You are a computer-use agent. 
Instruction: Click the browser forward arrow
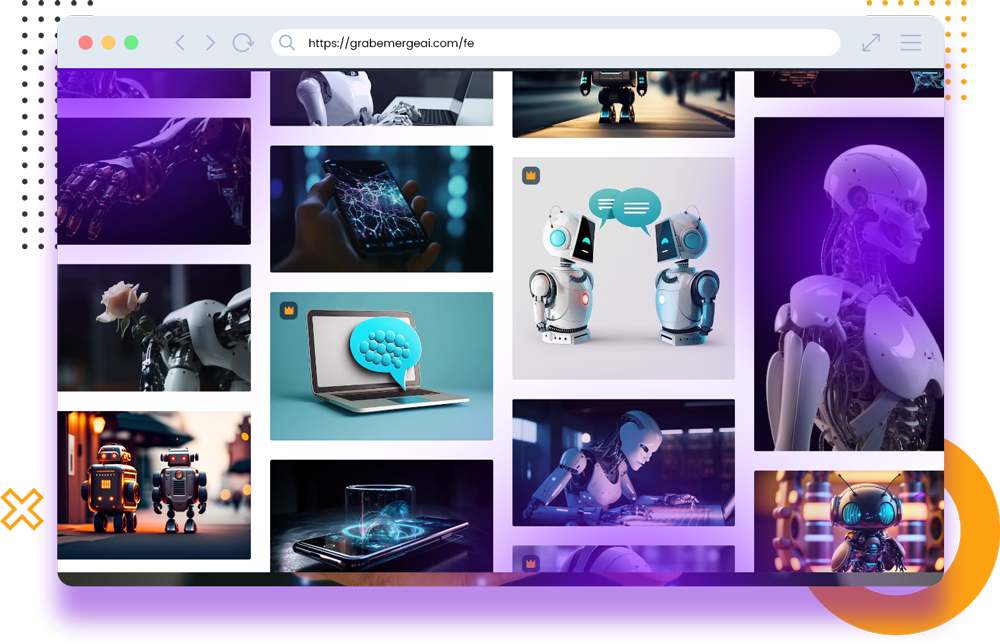click(210, 43)
